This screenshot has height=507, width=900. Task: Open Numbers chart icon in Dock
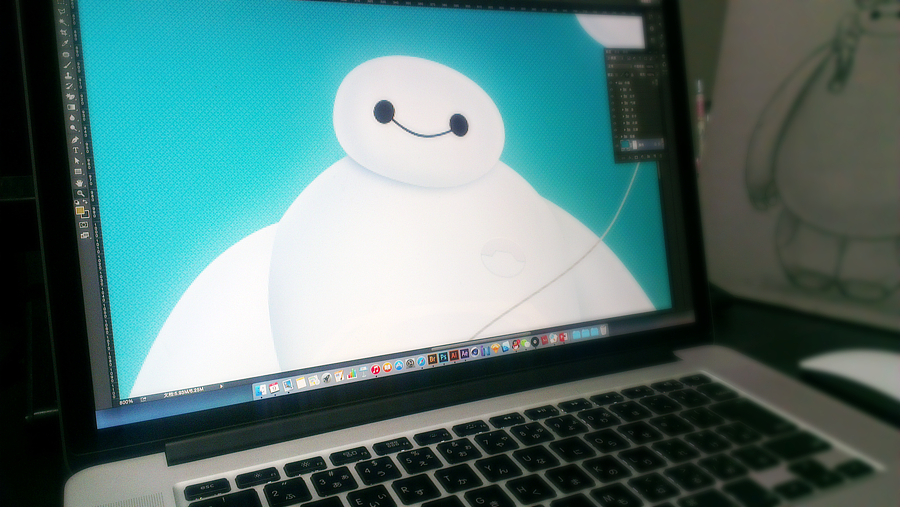[x=352, y=374]
